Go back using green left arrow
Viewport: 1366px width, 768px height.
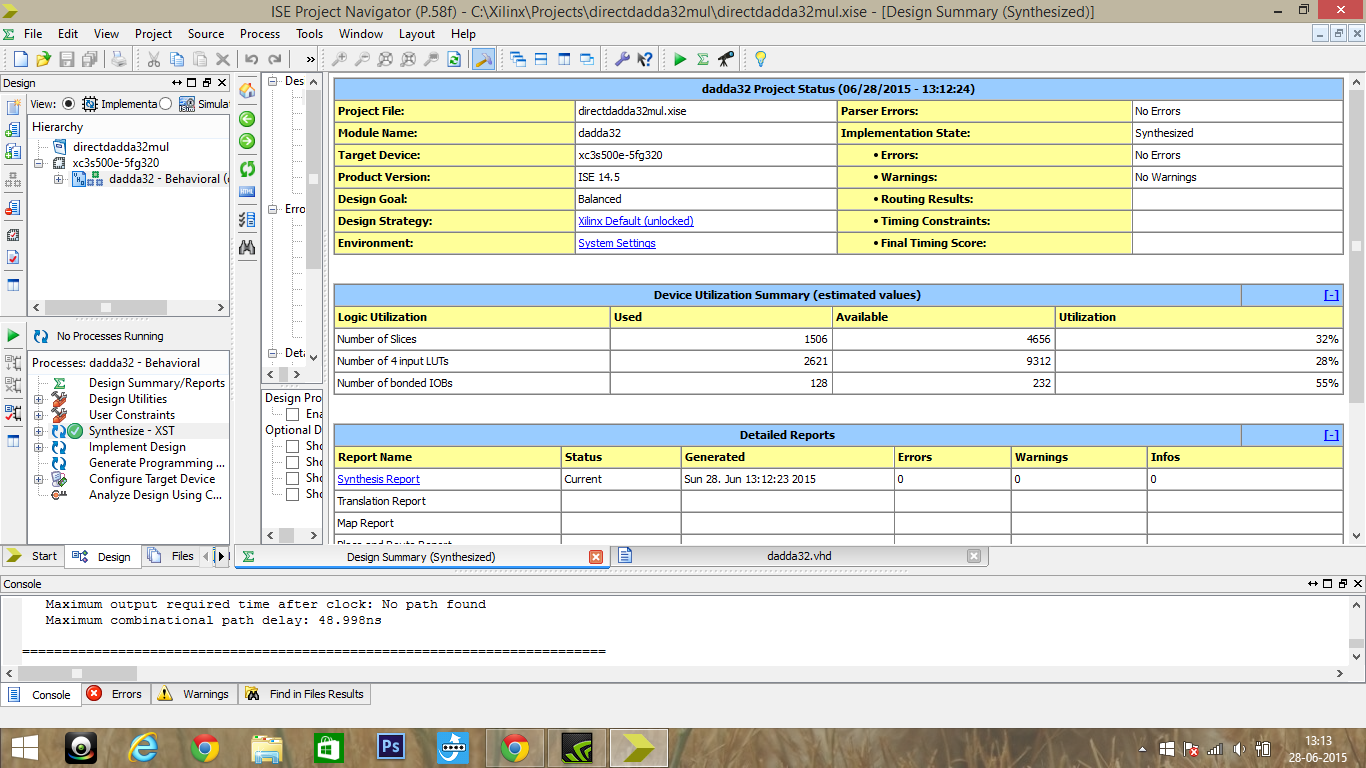247,118
